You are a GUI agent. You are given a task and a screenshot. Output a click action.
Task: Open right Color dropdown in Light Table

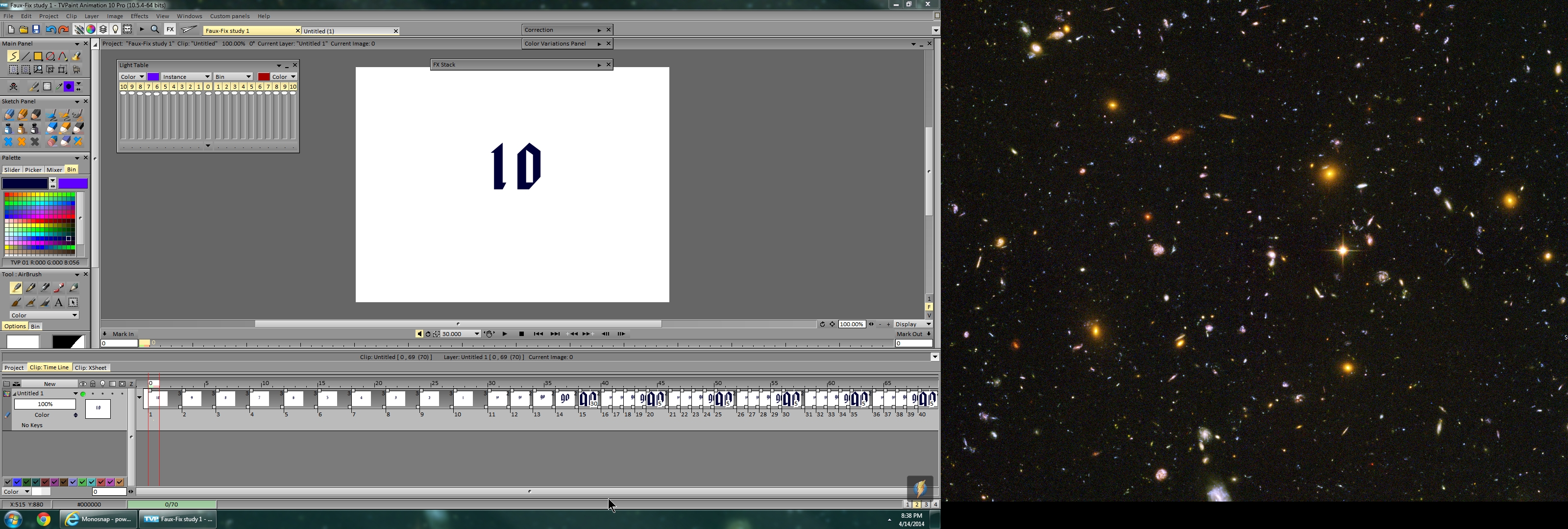284,77
